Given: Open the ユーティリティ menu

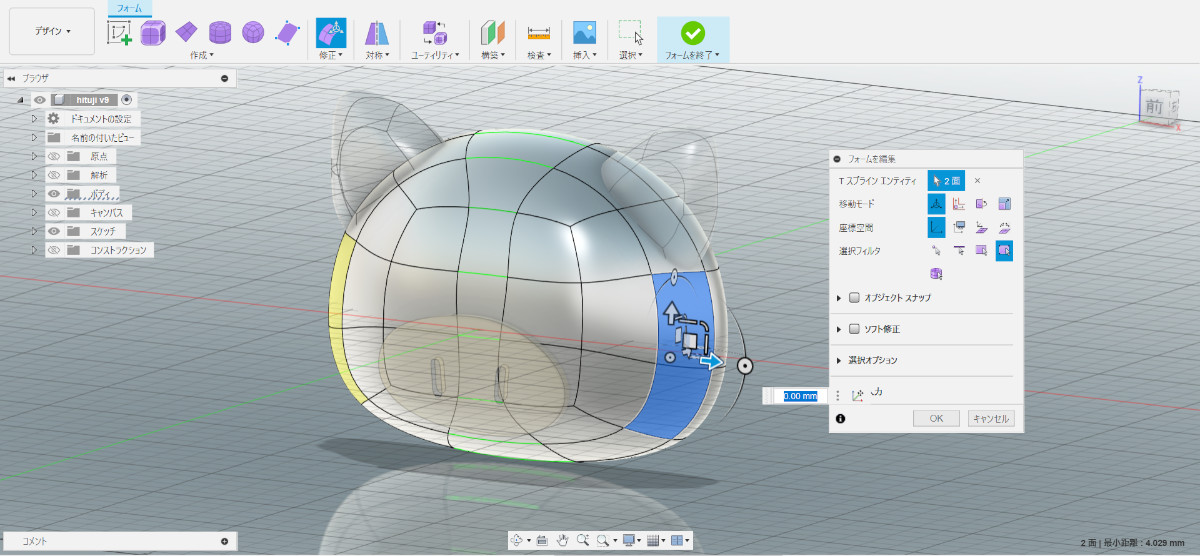Looking at the screenshot, I should pyautogui.click(x=435, y=56).
